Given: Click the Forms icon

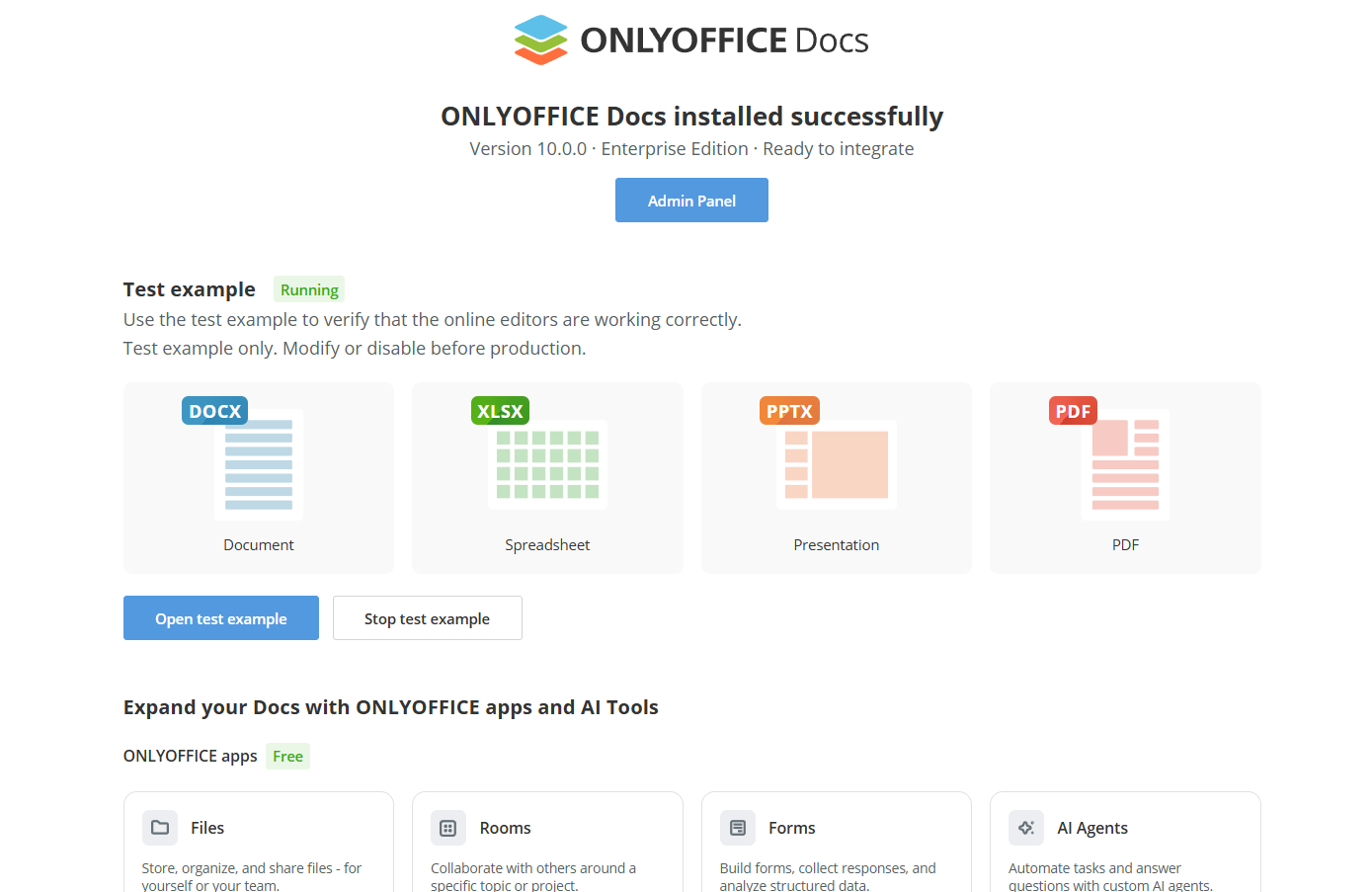Looking at the screenshot, I should 738,828.
